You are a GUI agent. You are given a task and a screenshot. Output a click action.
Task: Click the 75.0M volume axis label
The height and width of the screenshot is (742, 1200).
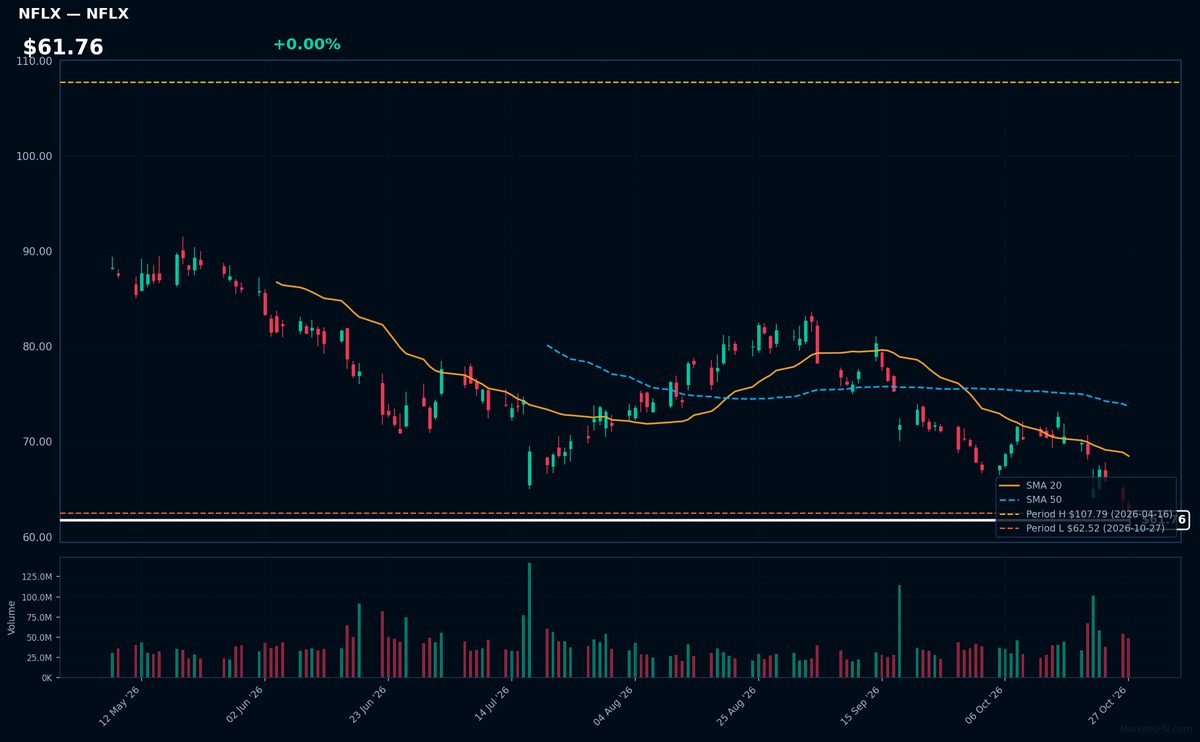[40, 617]
